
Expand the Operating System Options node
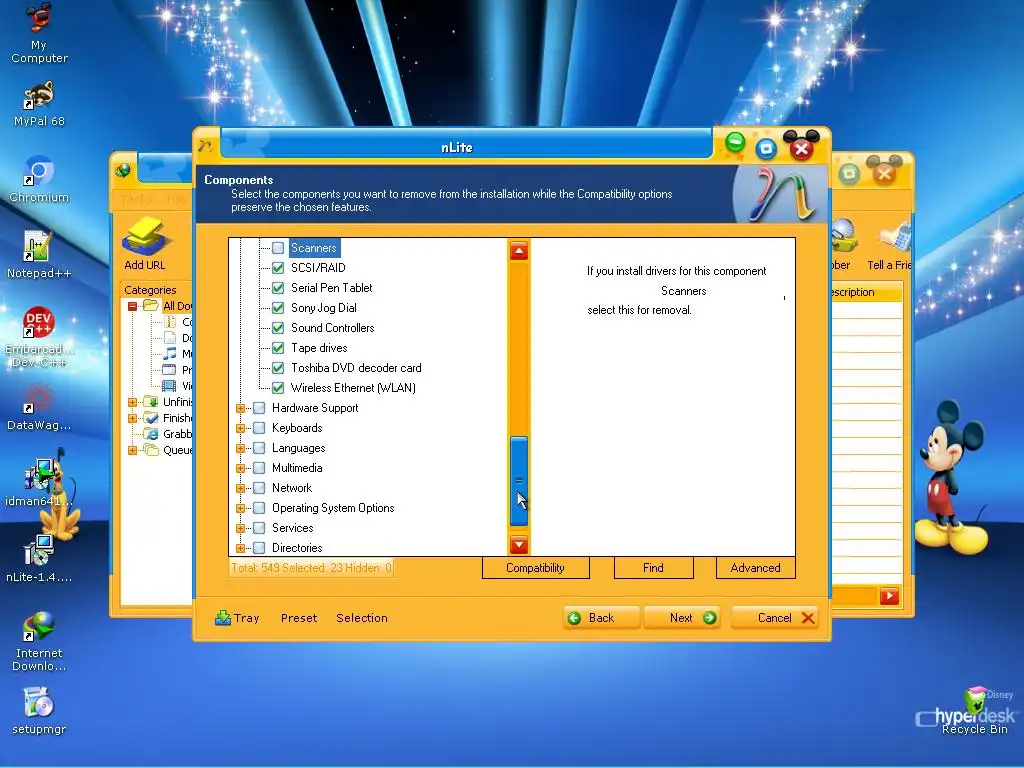click(240, 508)
